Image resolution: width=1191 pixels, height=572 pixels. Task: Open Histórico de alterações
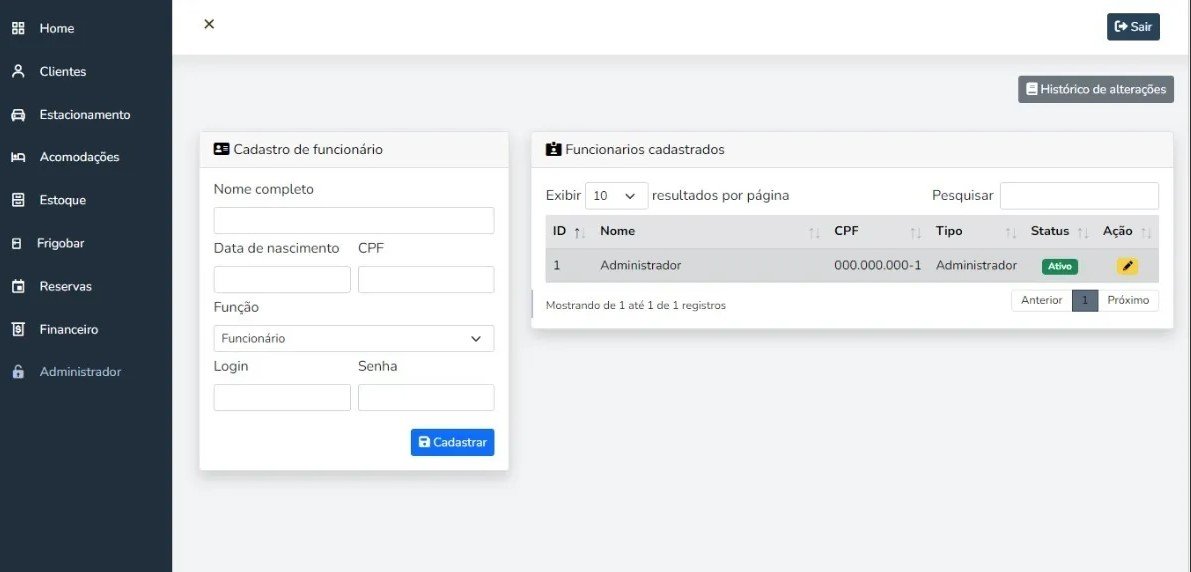click(1095, 89)
